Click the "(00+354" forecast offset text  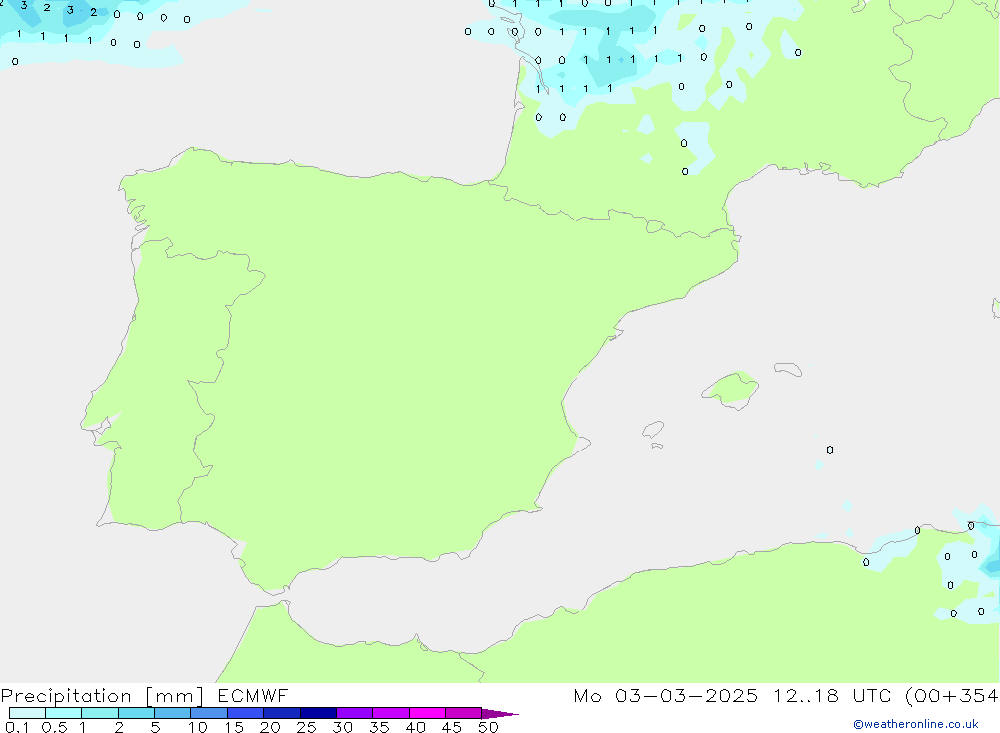pos(952,696)
